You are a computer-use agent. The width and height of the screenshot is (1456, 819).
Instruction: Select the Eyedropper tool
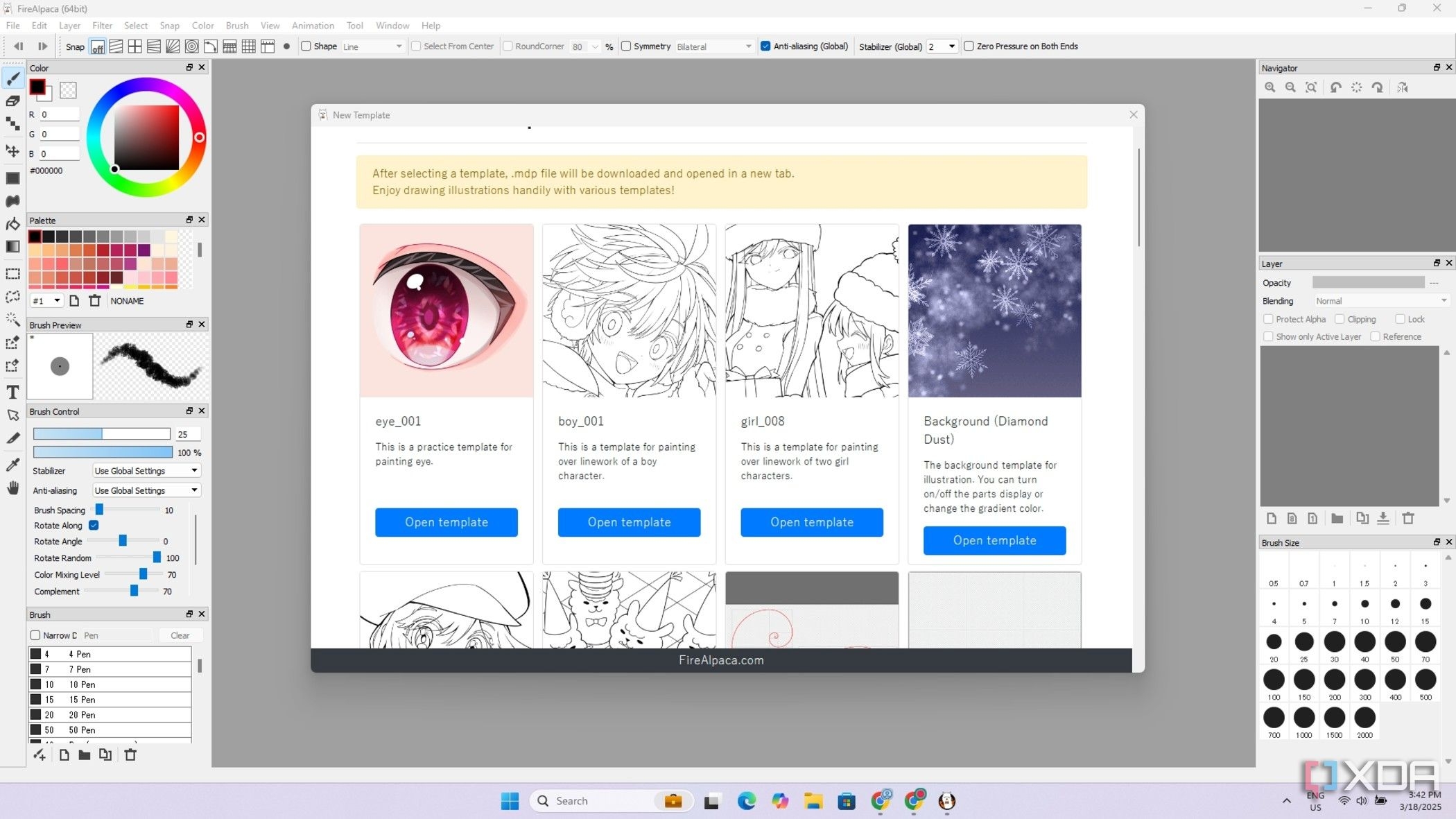coord(12,465)
